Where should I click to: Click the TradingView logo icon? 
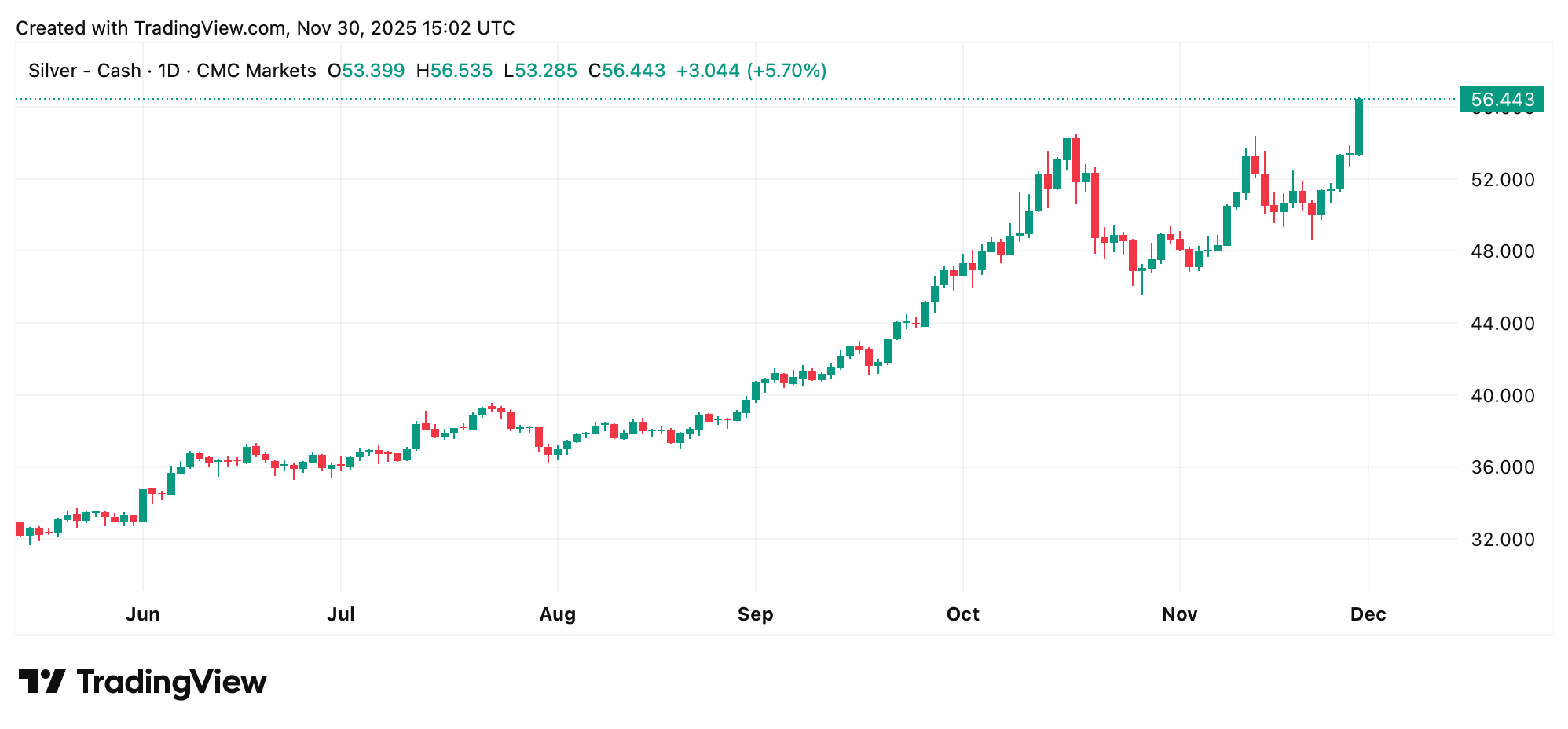[42, 681]
